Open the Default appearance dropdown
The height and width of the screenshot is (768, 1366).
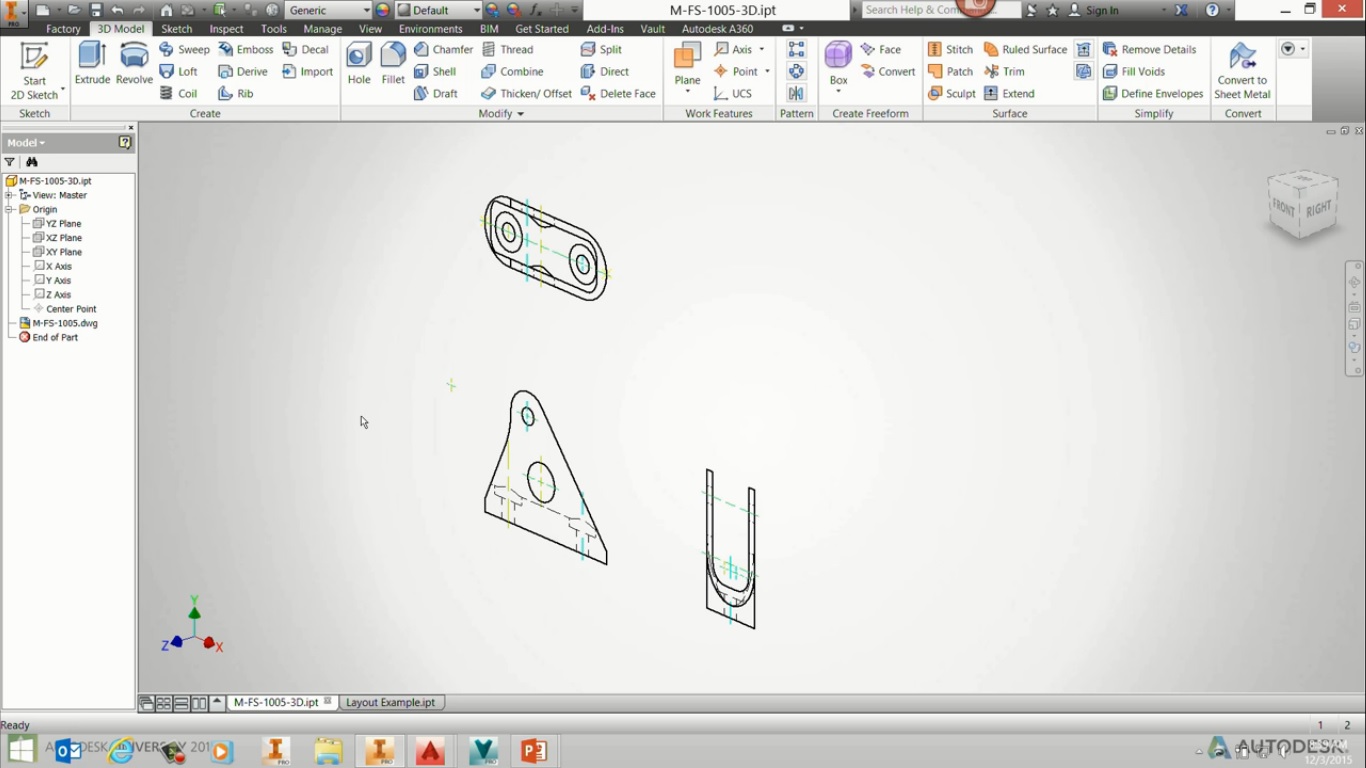click(x=476, y=10)
